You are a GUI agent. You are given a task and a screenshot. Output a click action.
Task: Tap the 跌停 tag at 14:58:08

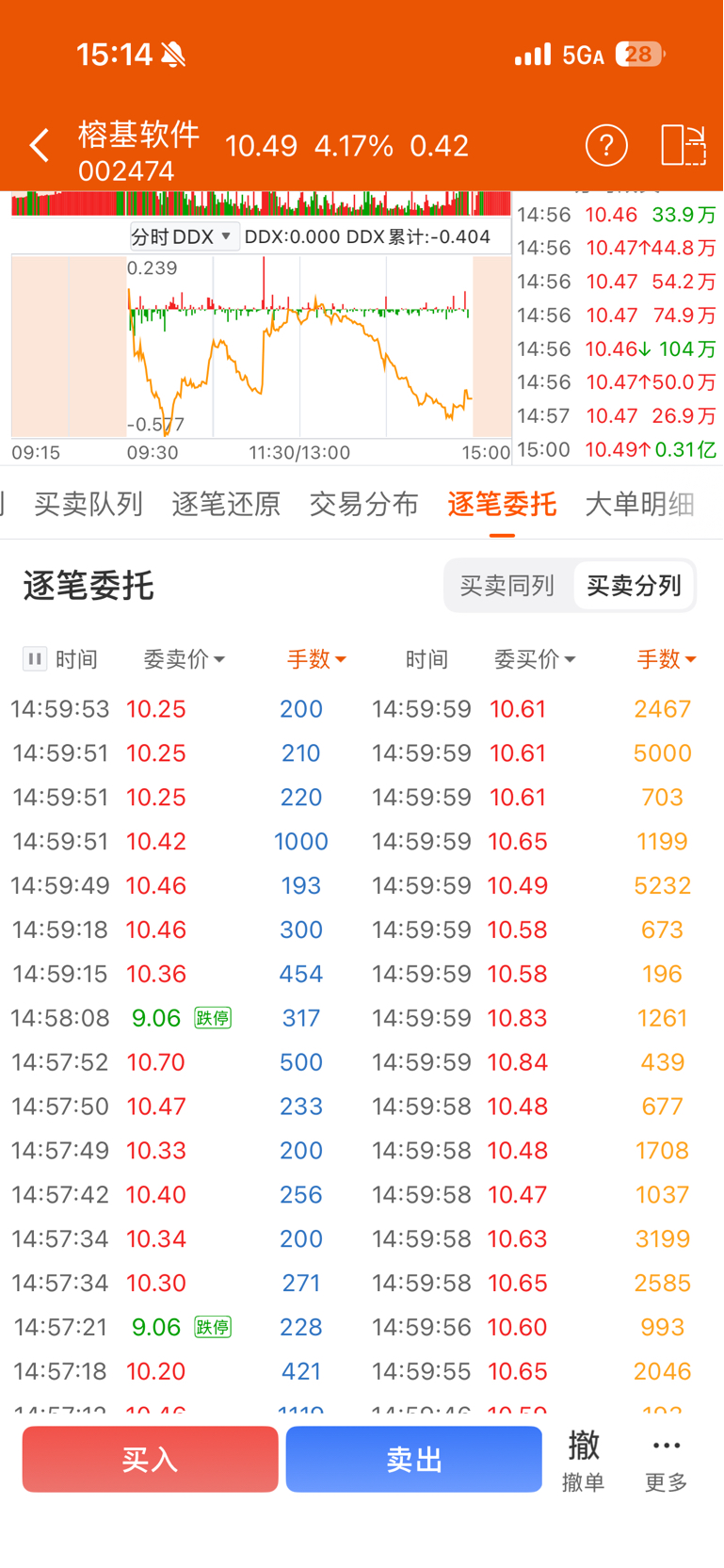pyautogui.click(x=213, y=1018)
